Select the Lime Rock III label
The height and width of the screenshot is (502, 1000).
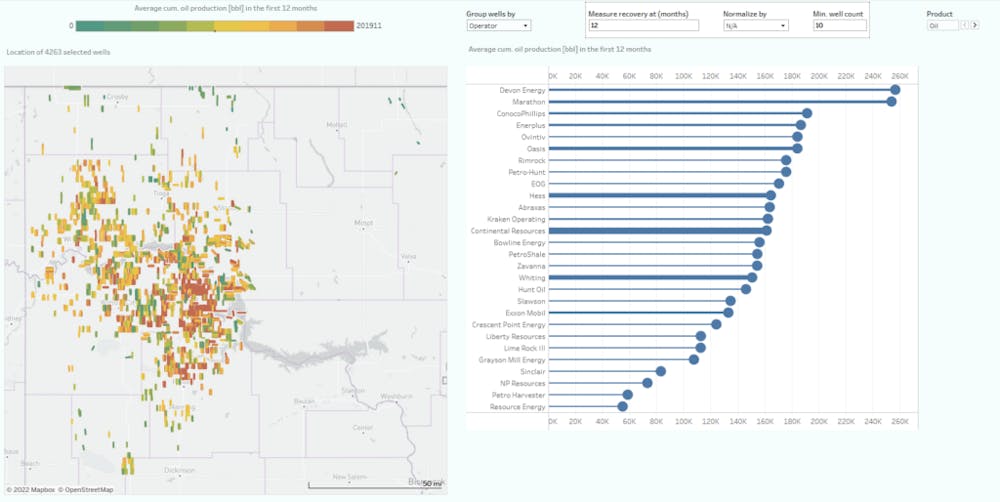[x=525, y=348]
